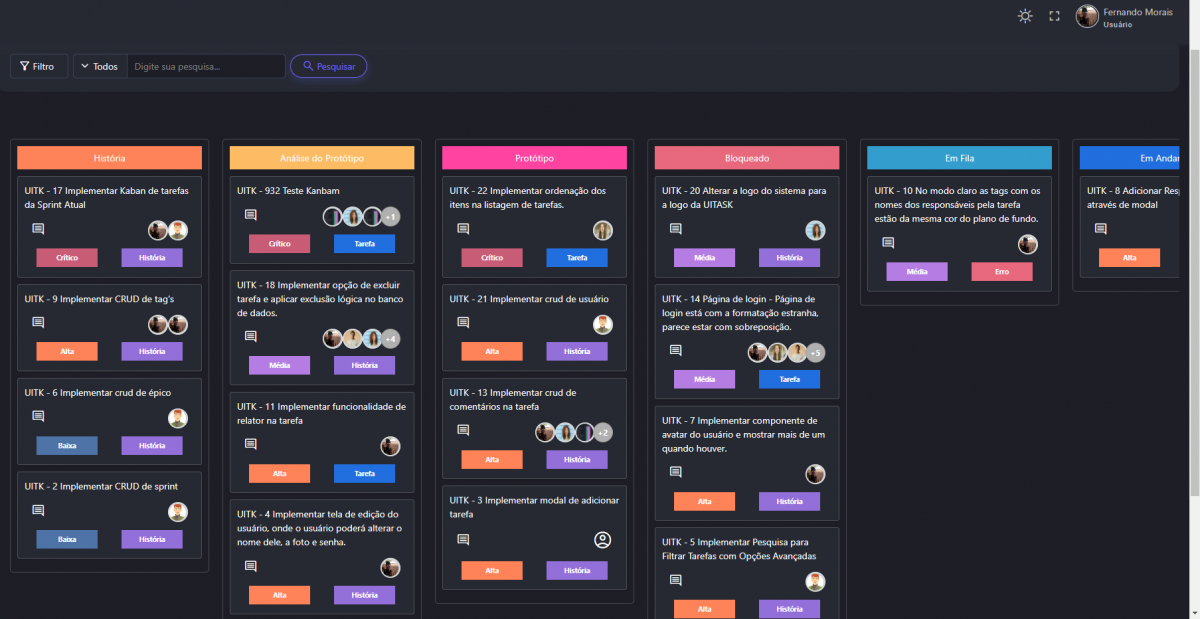The image size is (1200, 619).
Task: Open comments on UITK - 2 sprint card
Action: pos(38,510)
